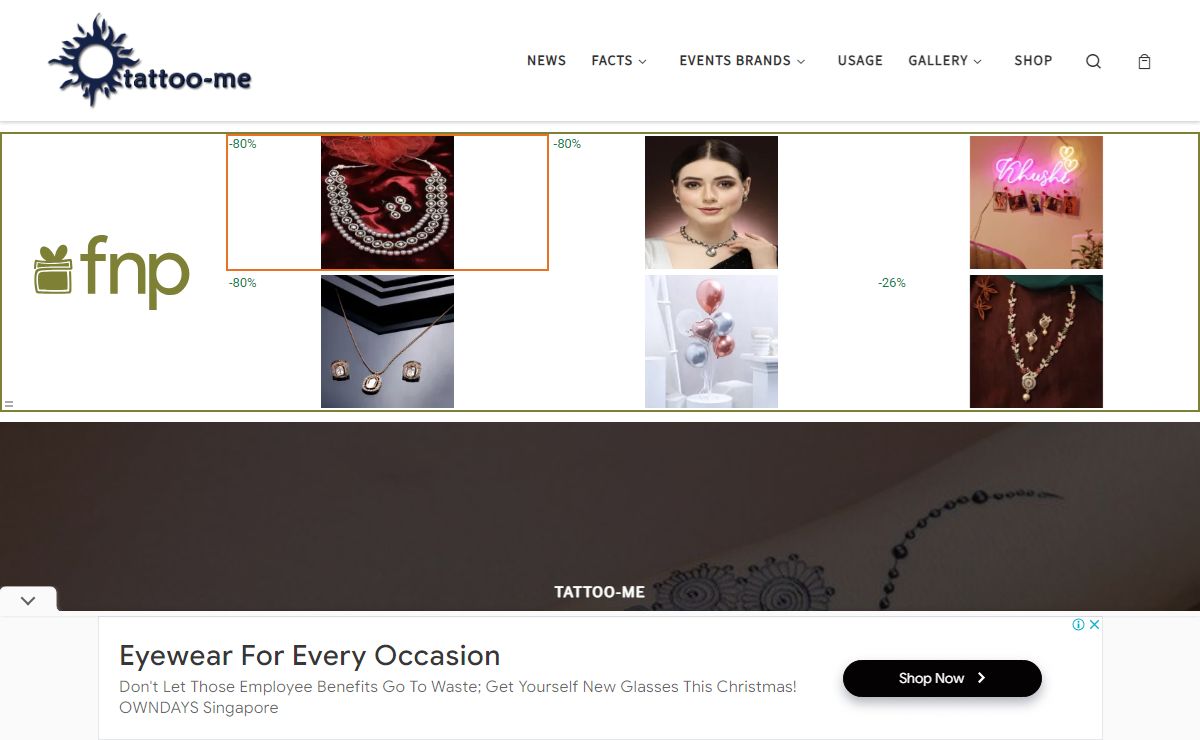Open the search magnifier icon
The image size is (1200, 740).
pos(1093,61)
